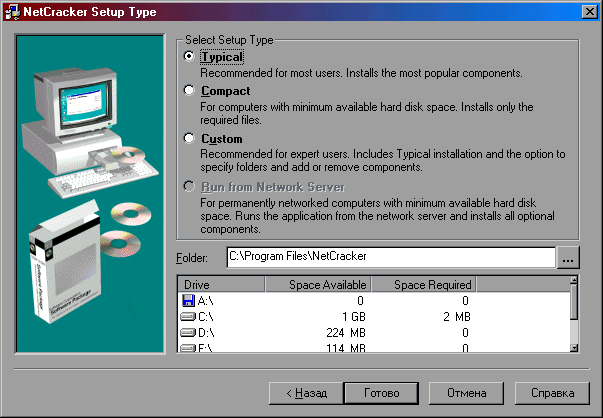Click the Space Available column header
Image resolution: width=603 pixels, height=418 pixels.
(x=318, y=285)
